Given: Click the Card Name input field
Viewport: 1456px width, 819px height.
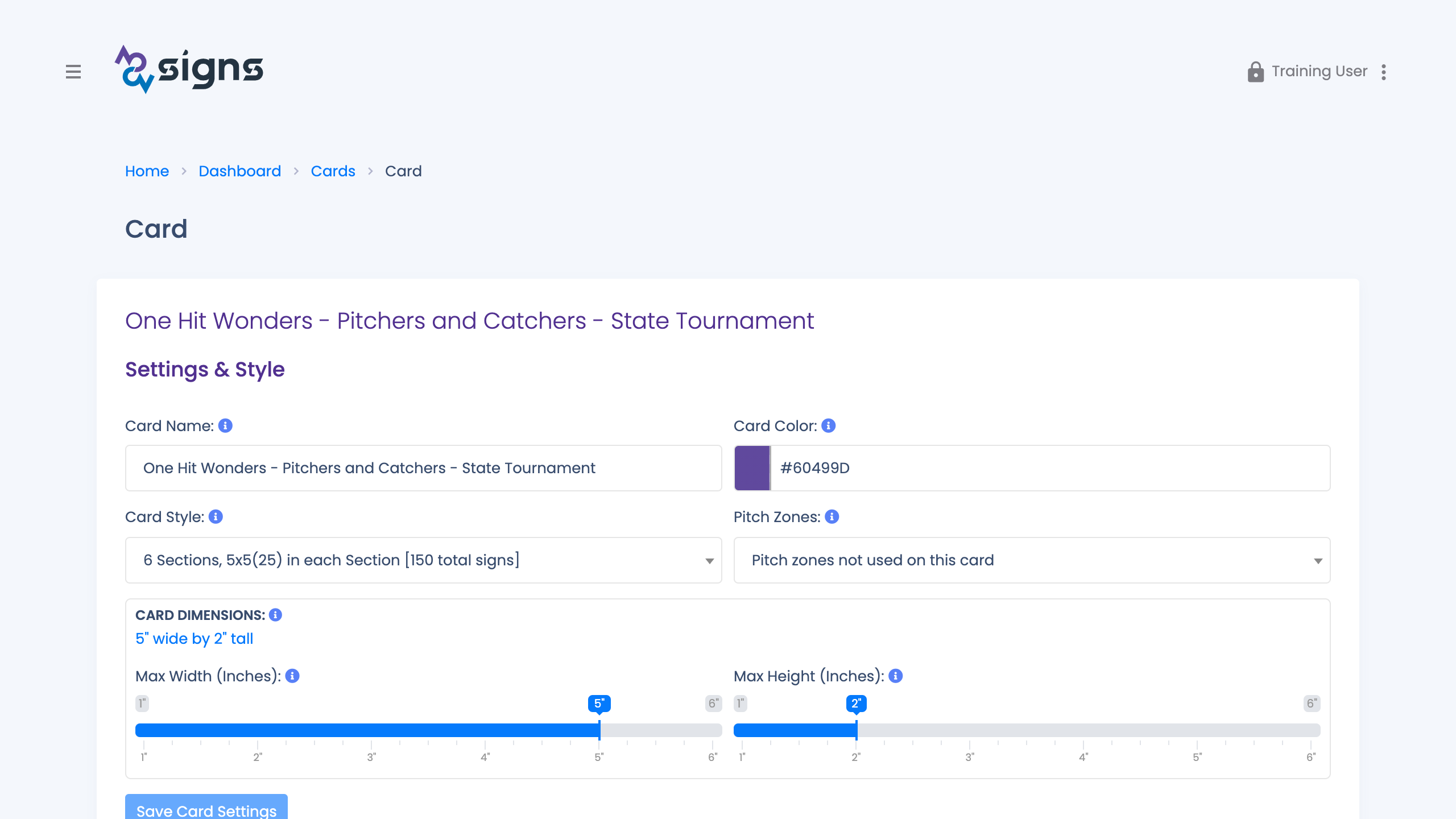Looking at the screenshot, I should pyautogui.click(x=423, y=468).
